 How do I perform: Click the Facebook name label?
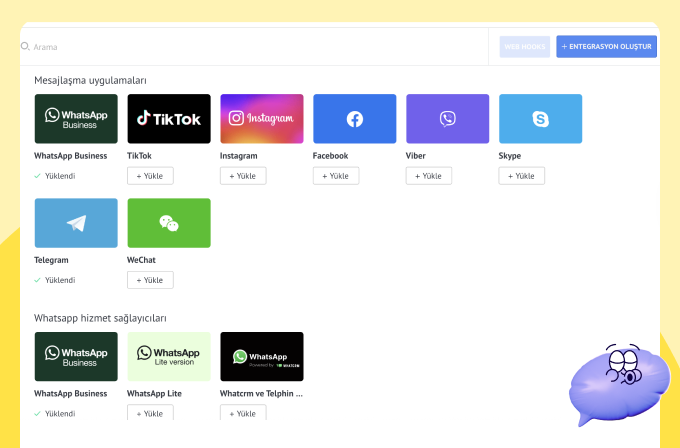(x=330, y=156)
